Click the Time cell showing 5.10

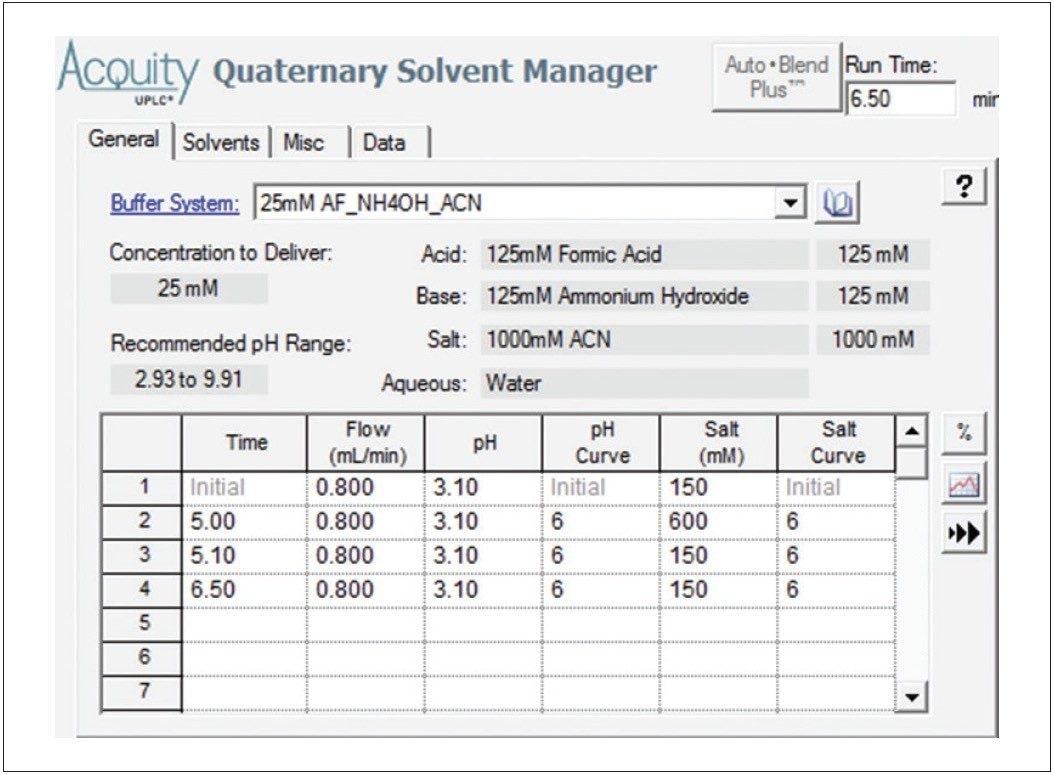pyautogui.click(x=245, y=556)
